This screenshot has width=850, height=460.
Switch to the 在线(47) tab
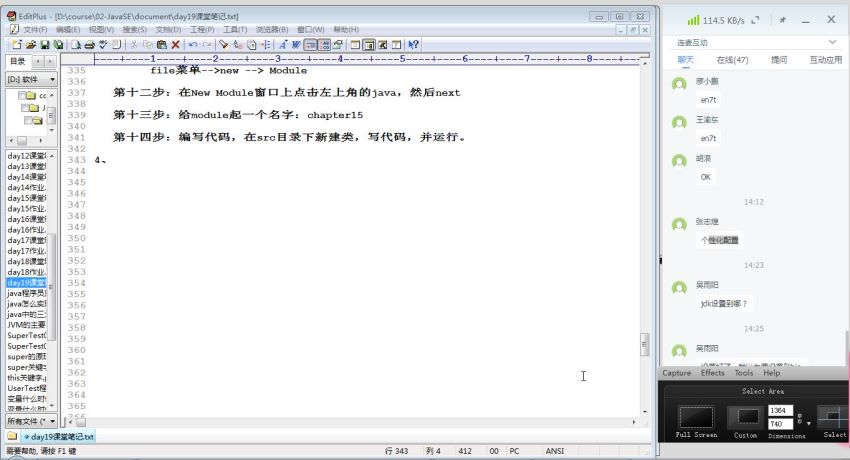coord(732,60)
